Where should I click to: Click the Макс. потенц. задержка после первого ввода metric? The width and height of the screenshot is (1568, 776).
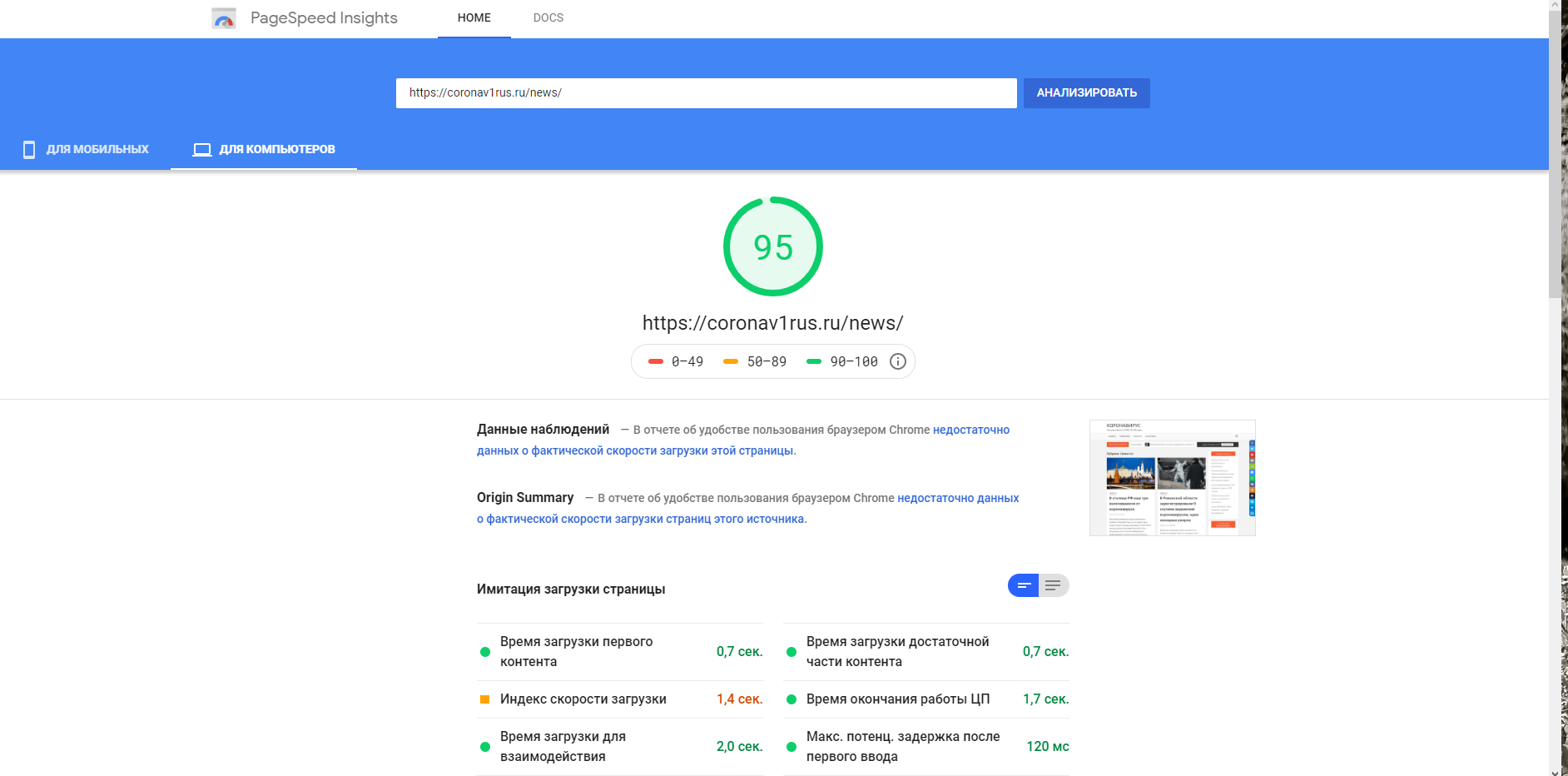tap(926, 747)
